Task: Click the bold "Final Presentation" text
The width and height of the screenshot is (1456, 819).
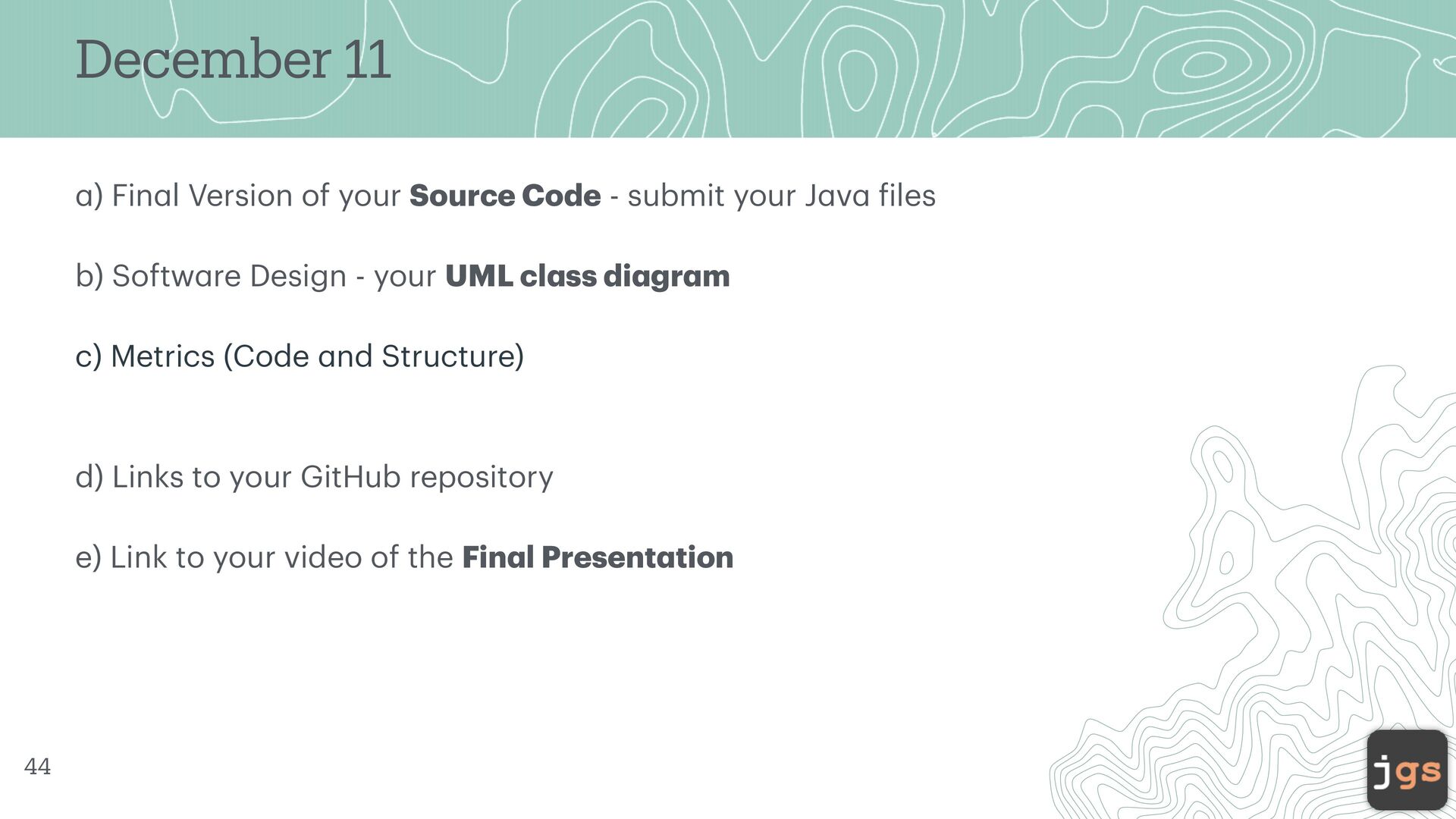Action: [x=598, y=557]
